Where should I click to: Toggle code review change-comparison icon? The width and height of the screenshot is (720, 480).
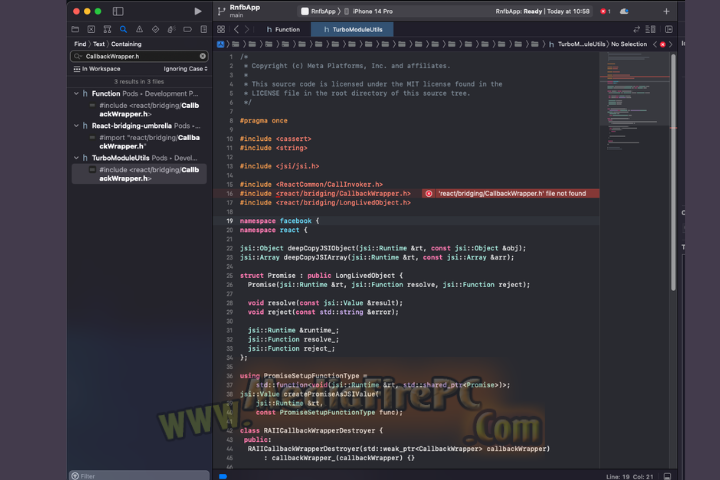(636, 29)
